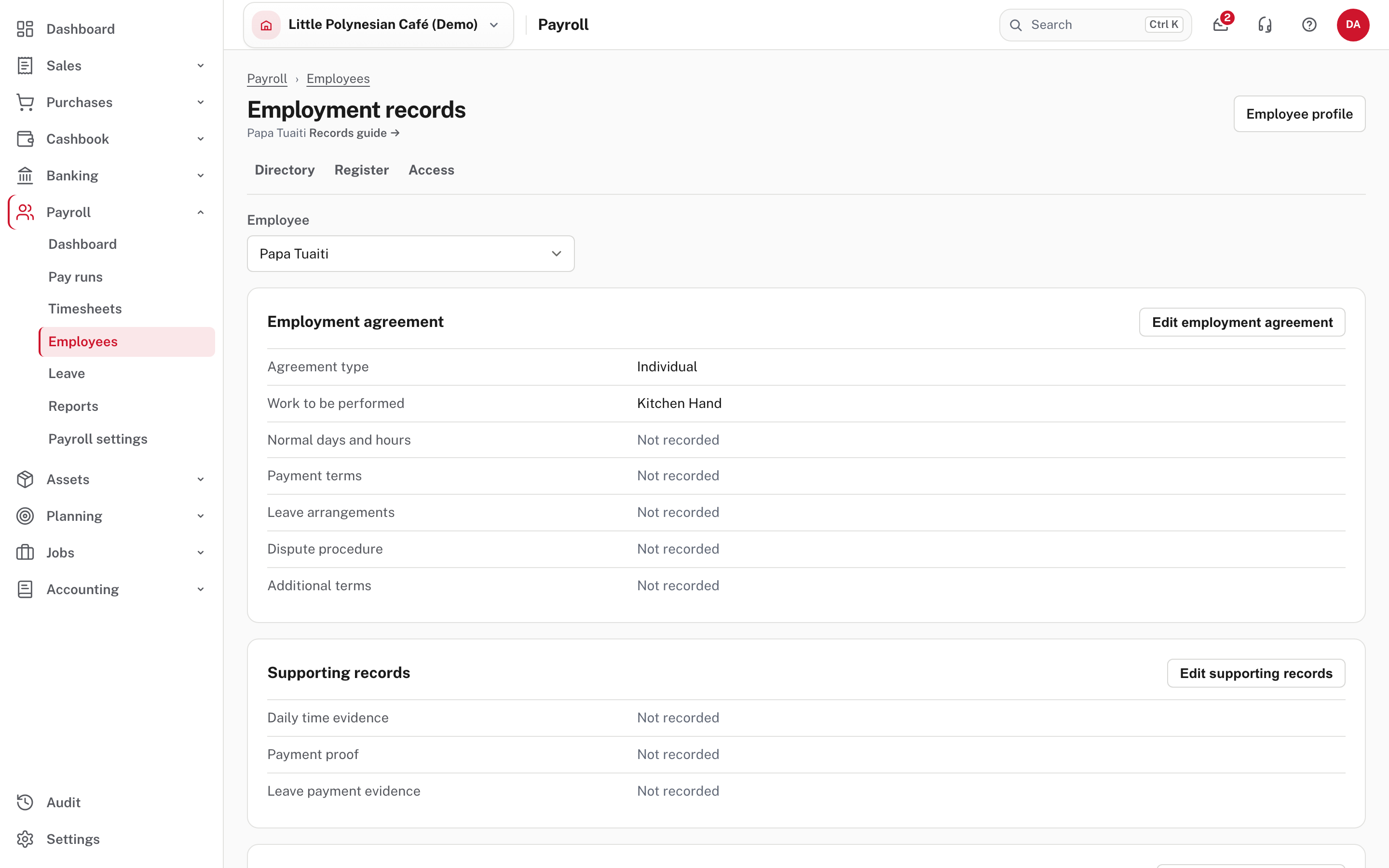Click the Sales receipt icon
The height and width of the screenshot is (868, 1389).
25,66
